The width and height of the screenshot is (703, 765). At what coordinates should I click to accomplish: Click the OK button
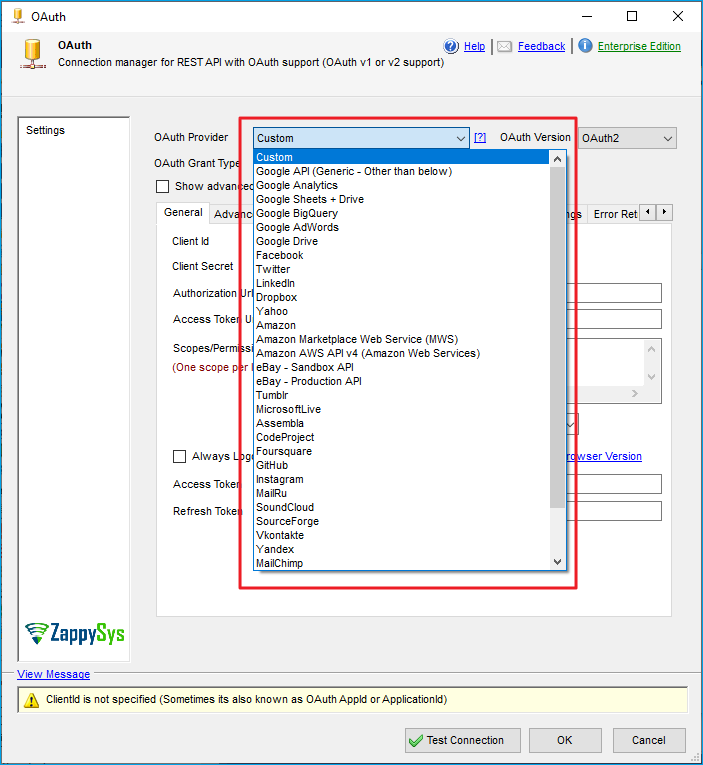coord(565,741)
